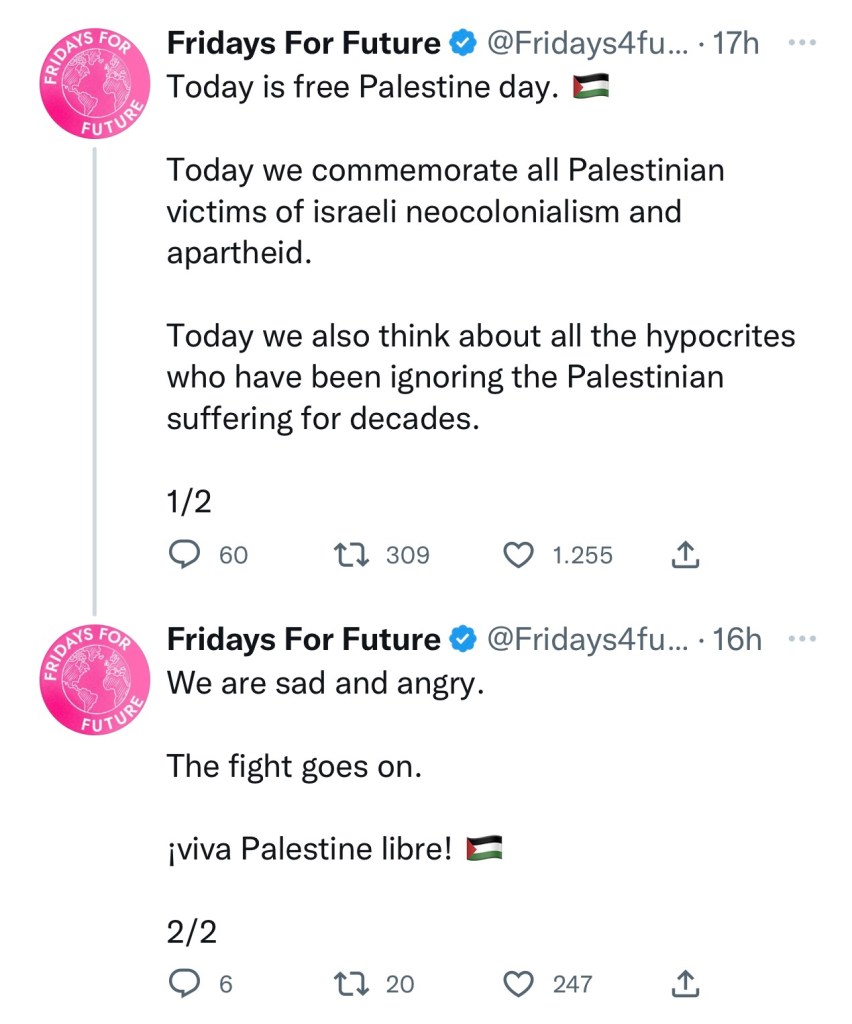This screenshot has width=852, height=1024.
Task: Reply to the first tweet
Action: coord(184,555)
